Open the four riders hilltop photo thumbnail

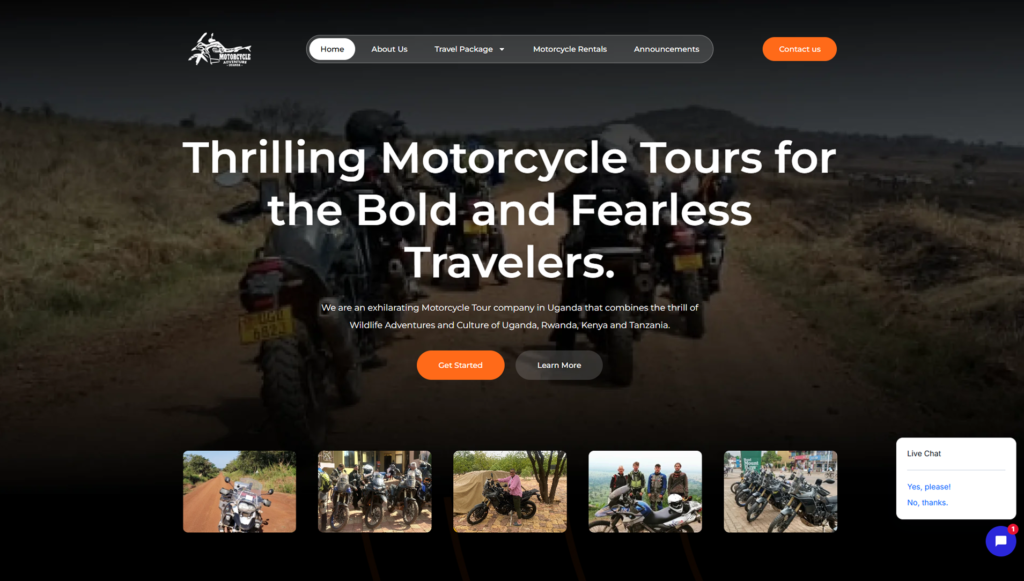click(x=645, y=492)
